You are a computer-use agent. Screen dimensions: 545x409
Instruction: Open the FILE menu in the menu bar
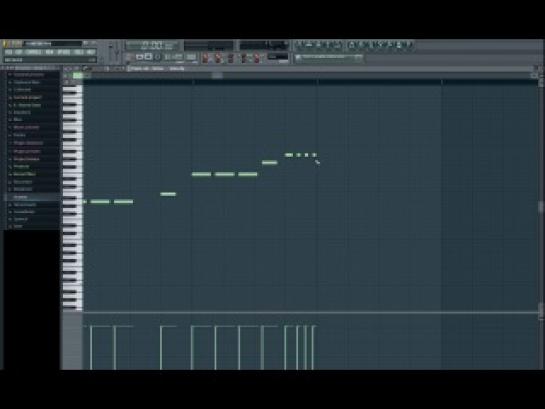pos(9,52)
